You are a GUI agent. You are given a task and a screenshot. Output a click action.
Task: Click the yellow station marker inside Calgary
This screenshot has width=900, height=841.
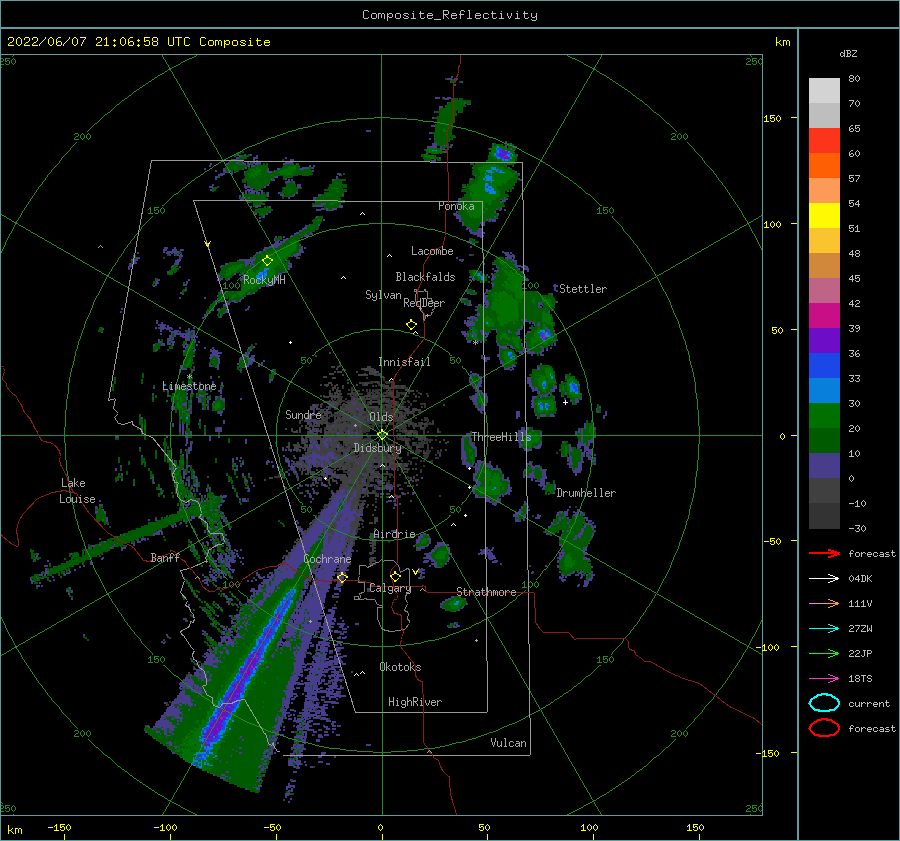395,576
